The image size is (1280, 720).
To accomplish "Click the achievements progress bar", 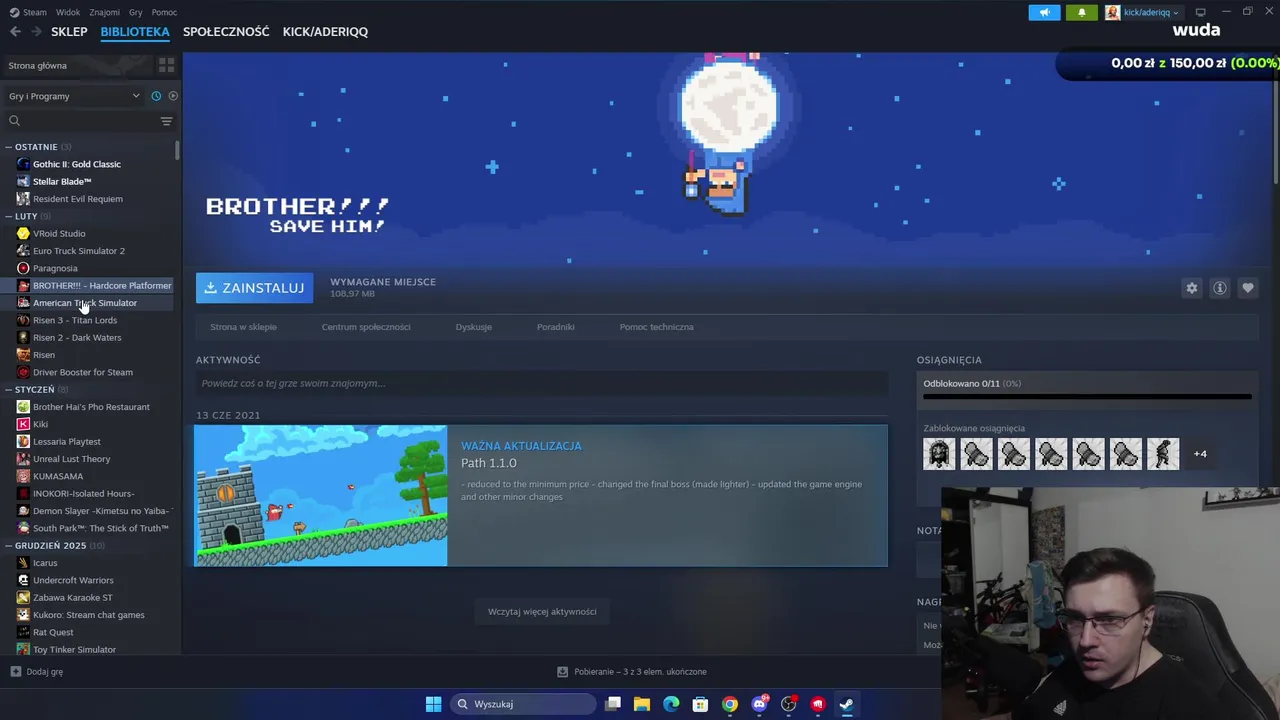I will coord(1087,397).
